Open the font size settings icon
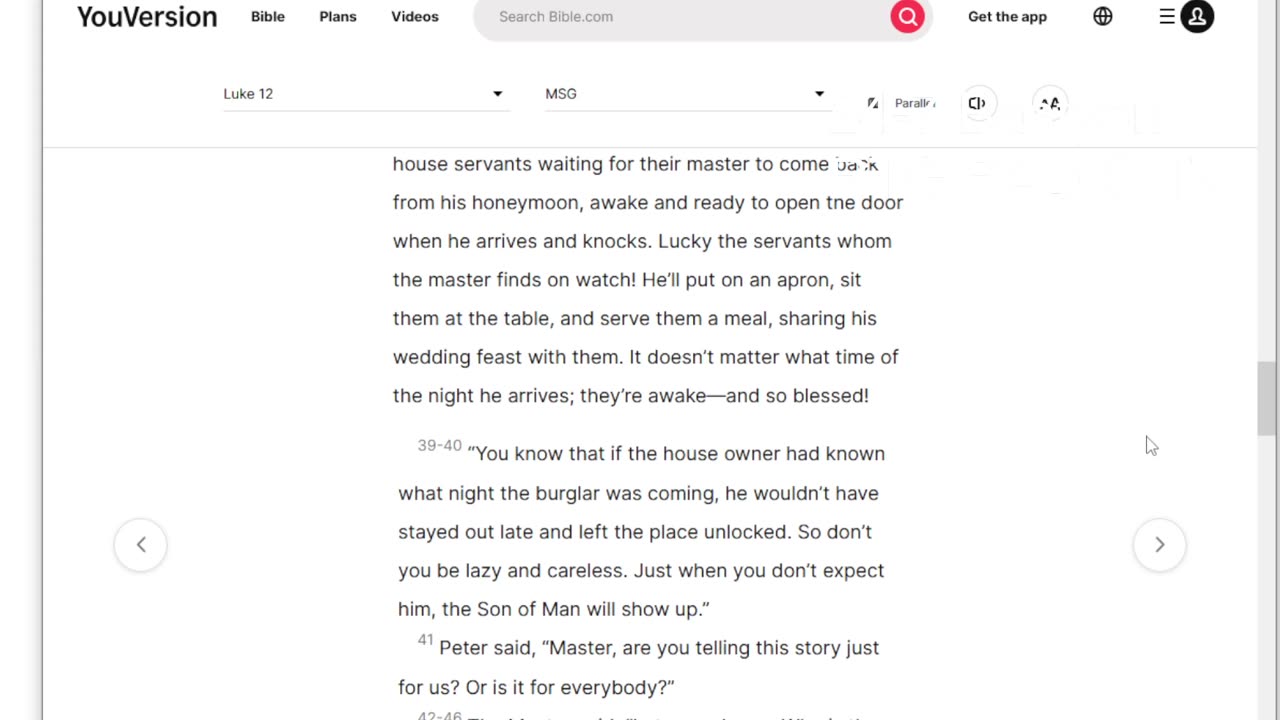The height and width of the screenshot is (720, 1280). pyautogui.click(x=1049, y=103)
